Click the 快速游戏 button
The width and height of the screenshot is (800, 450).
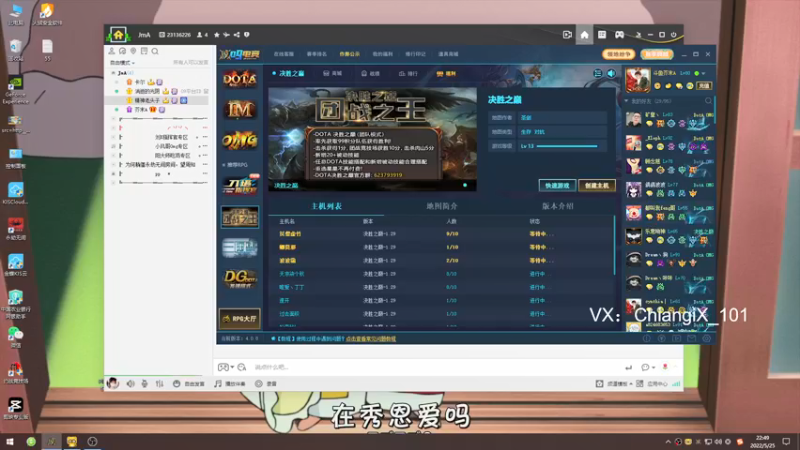[x=557, y=185]
